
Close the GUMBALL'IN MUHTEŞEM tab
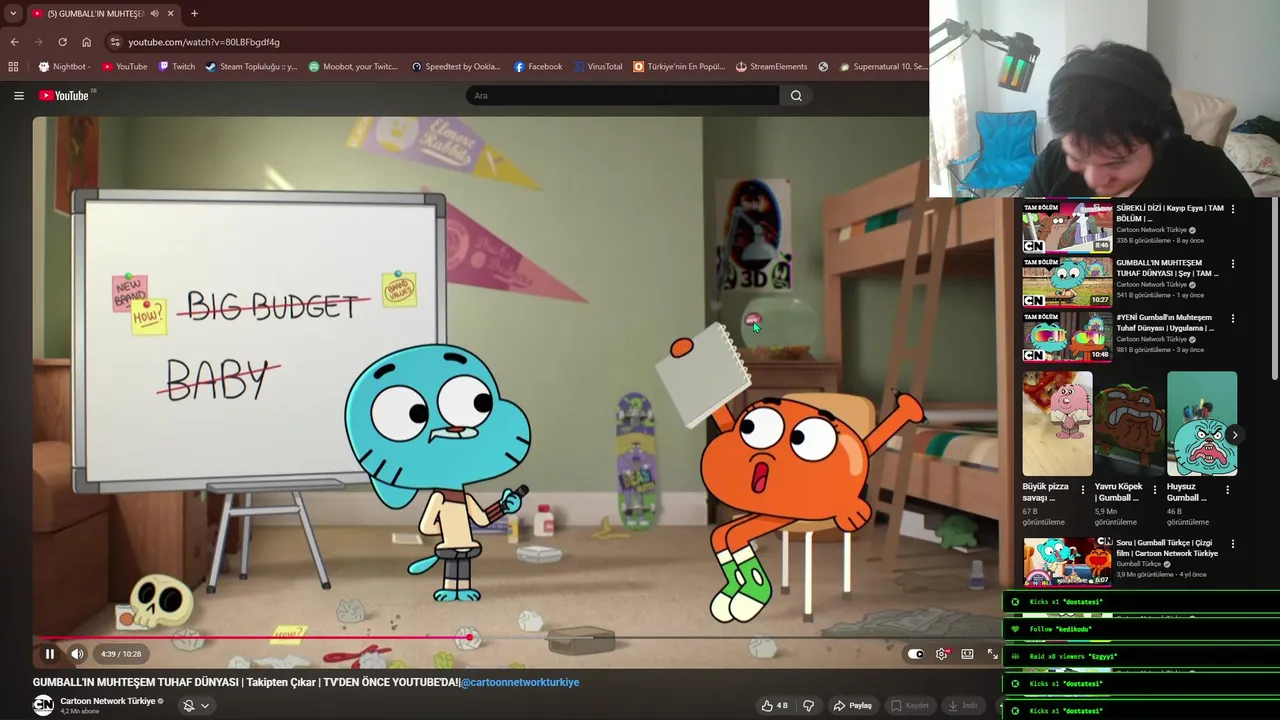[170, 13]
